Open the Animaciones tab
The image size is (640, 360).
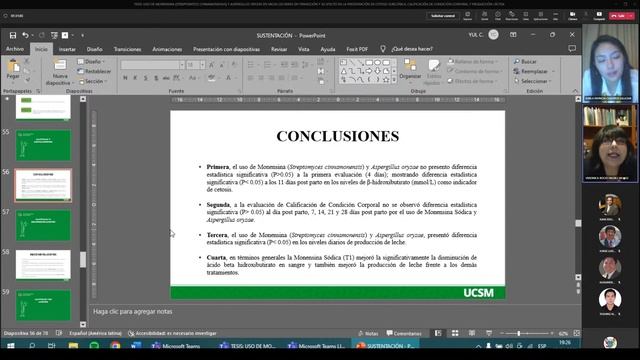tap(167, 49)
